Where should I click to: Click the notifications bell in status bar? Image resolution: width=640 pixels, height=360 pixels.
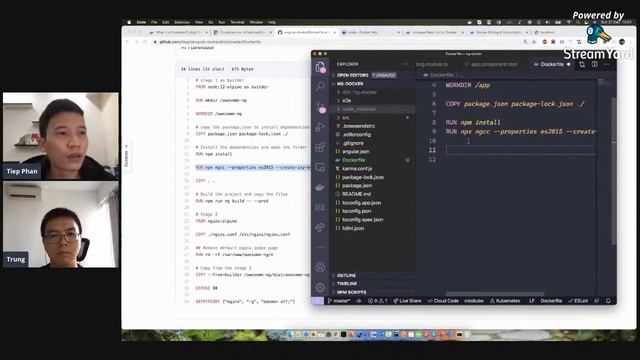tap(608, 301)
